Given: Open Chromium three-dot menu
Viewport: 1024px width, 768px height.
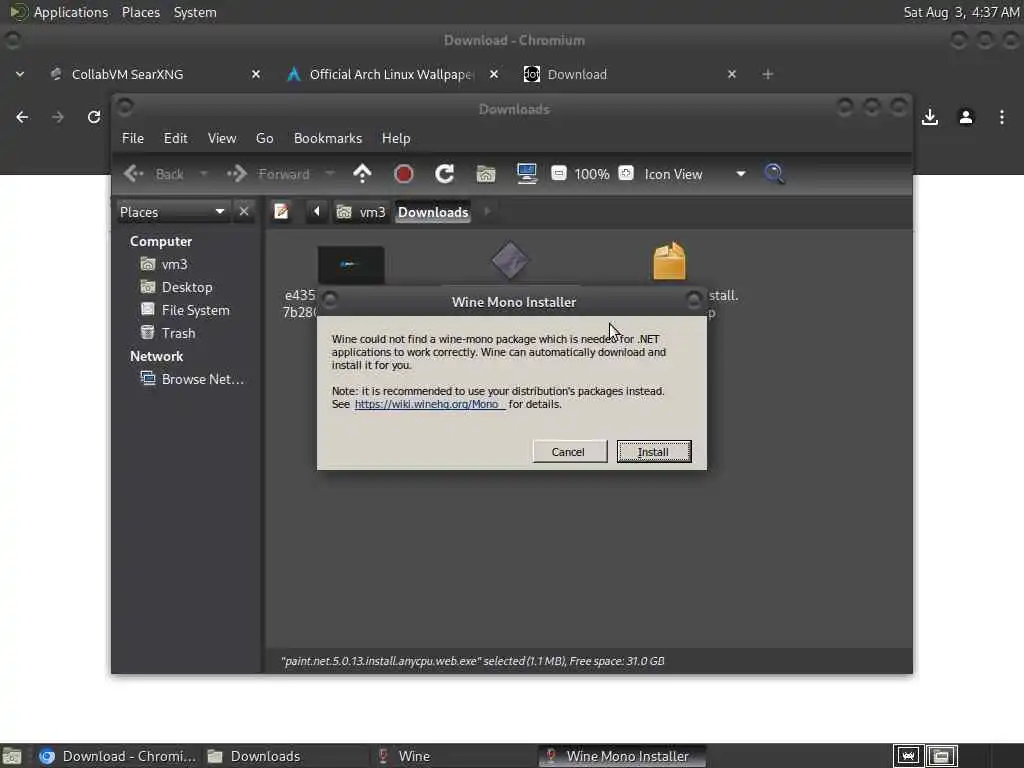Looking at the screenshot, I should 1002,117.
